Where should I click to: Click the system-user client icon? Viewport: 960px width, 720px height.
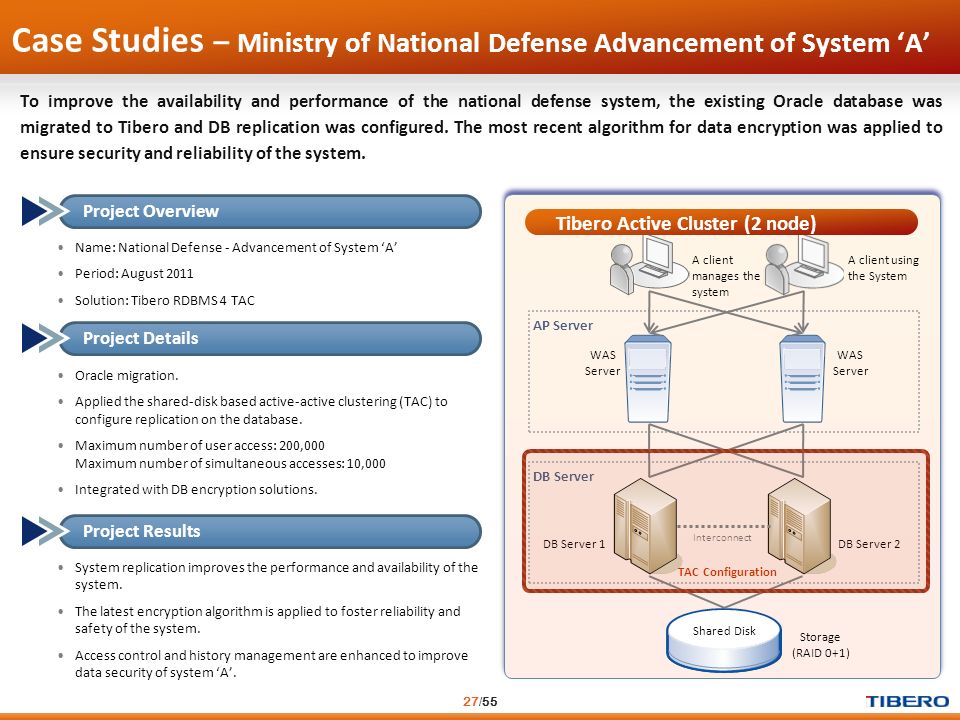[x=803, y=264]
